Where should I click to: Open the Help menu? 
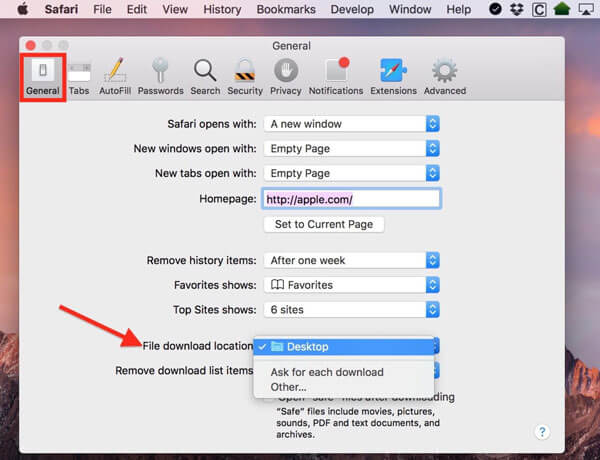click(x=458, y=9)
